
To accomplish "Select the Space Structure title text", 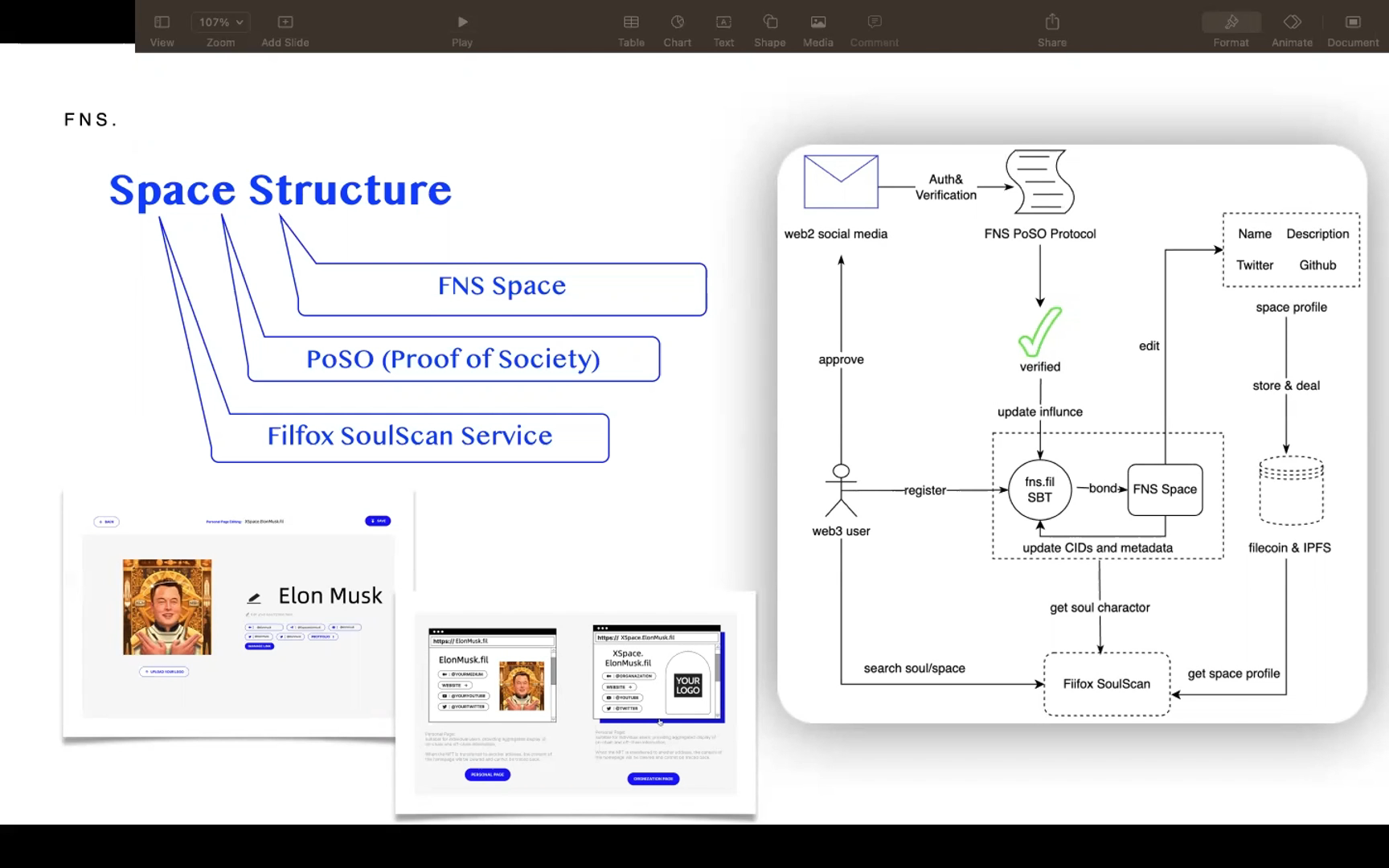I will click(x=281, y=190).
